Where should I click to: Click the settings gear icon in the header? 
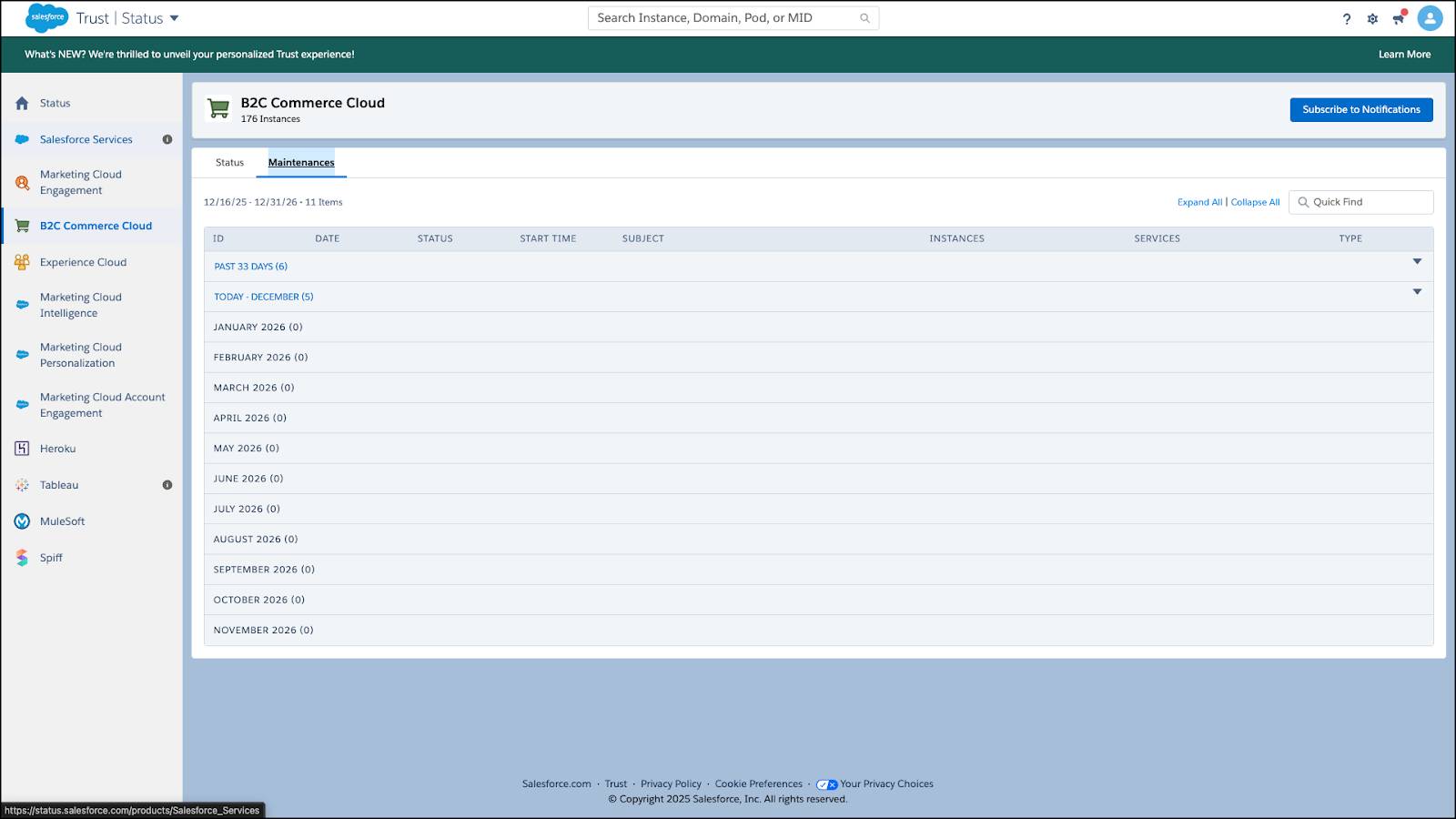1372,18
